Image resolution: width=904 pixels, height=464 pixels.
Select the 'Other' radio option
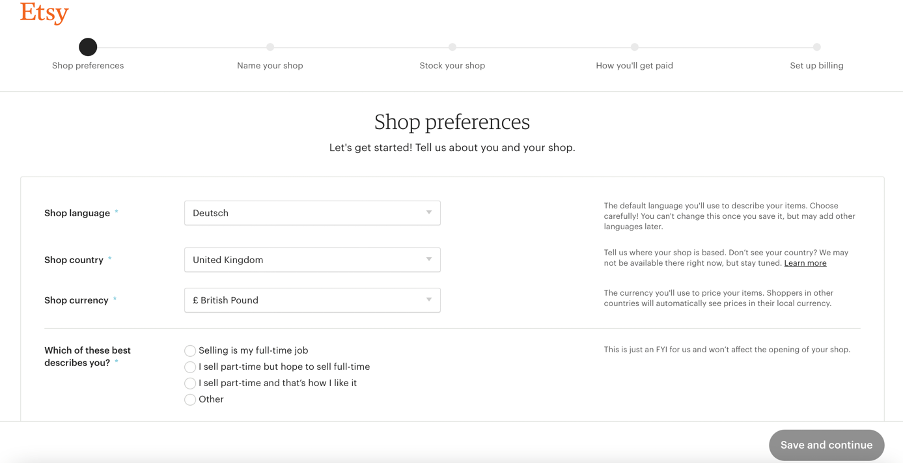(191, 399)
